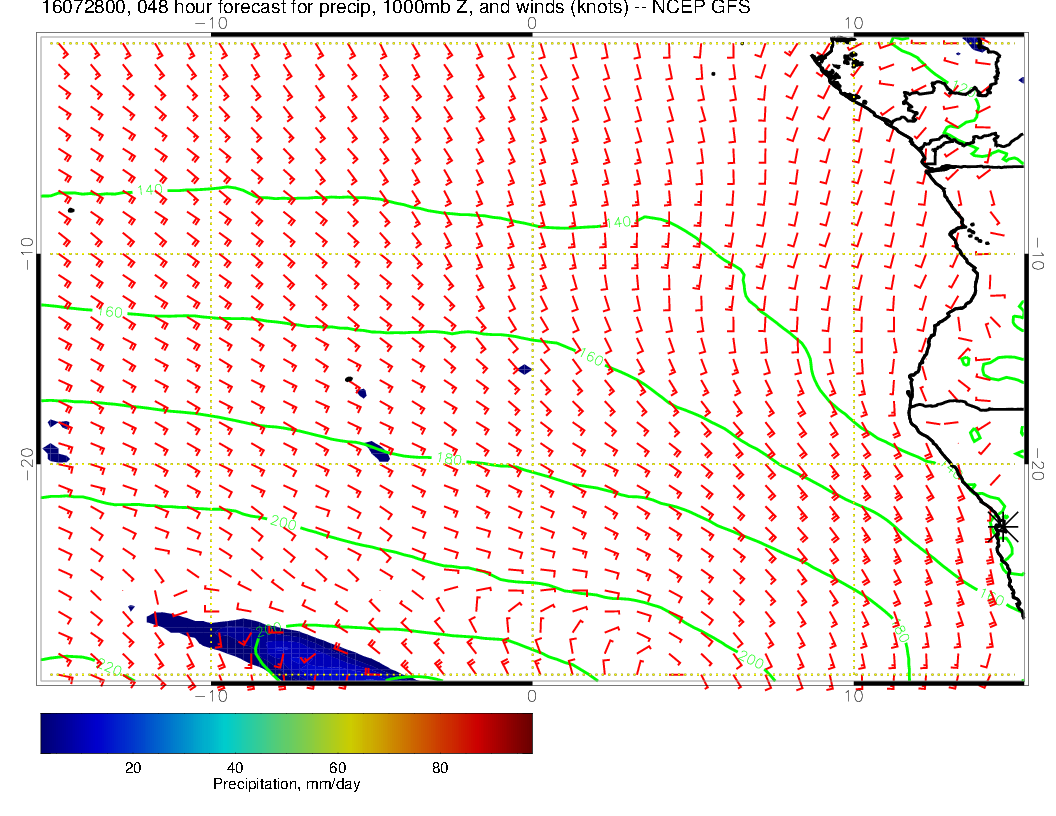This screenshot has height=816, width=1056.
Task: Click the '160' contour label near map center
Action: (x=591, y=358)
